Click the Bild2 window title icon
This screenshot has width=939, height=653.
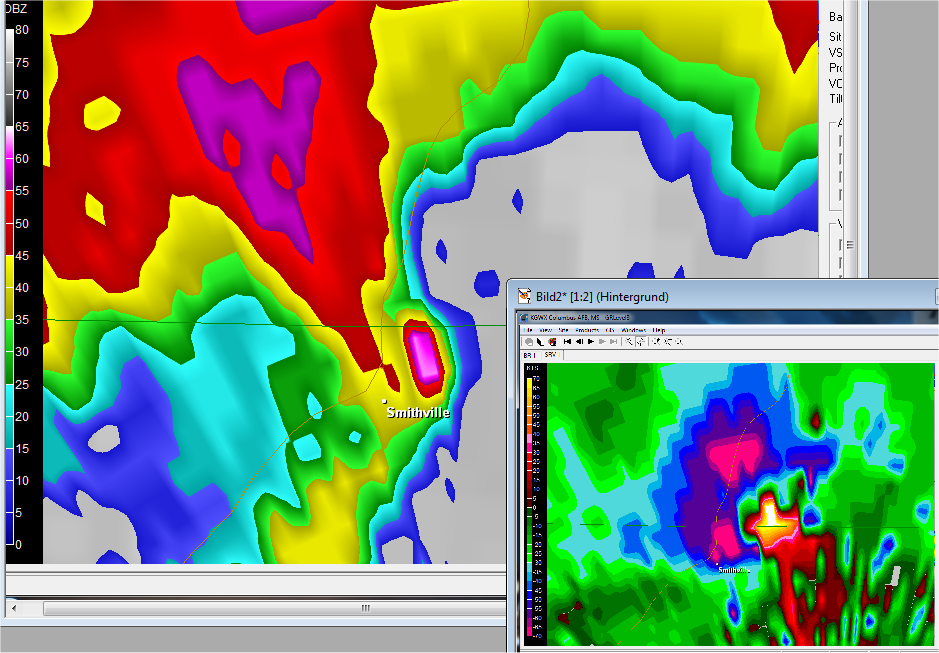[525, 296]
